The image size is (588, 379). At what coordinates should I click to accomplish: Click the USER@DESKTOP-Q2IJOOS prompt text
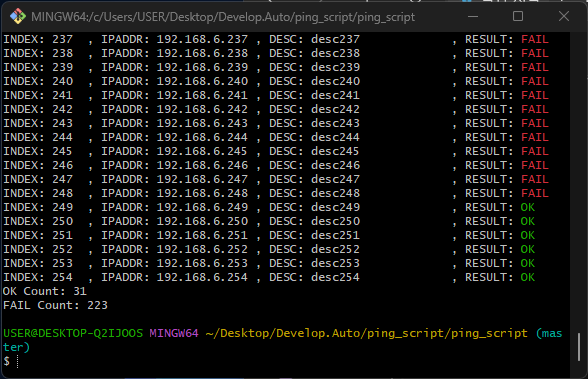click(x=73, y=333)
